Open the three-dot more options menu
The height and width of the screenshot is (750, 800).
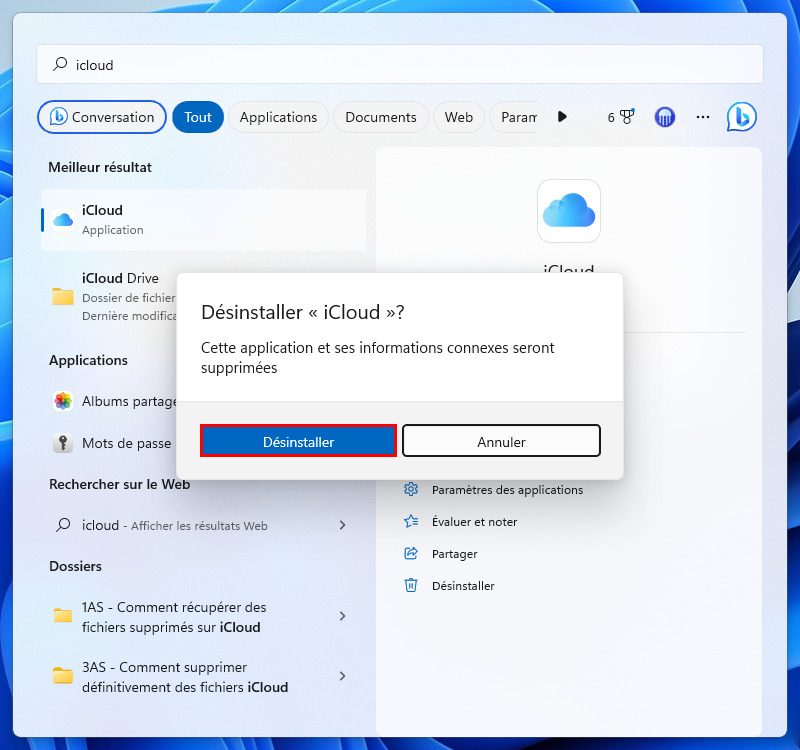point(703,117)
